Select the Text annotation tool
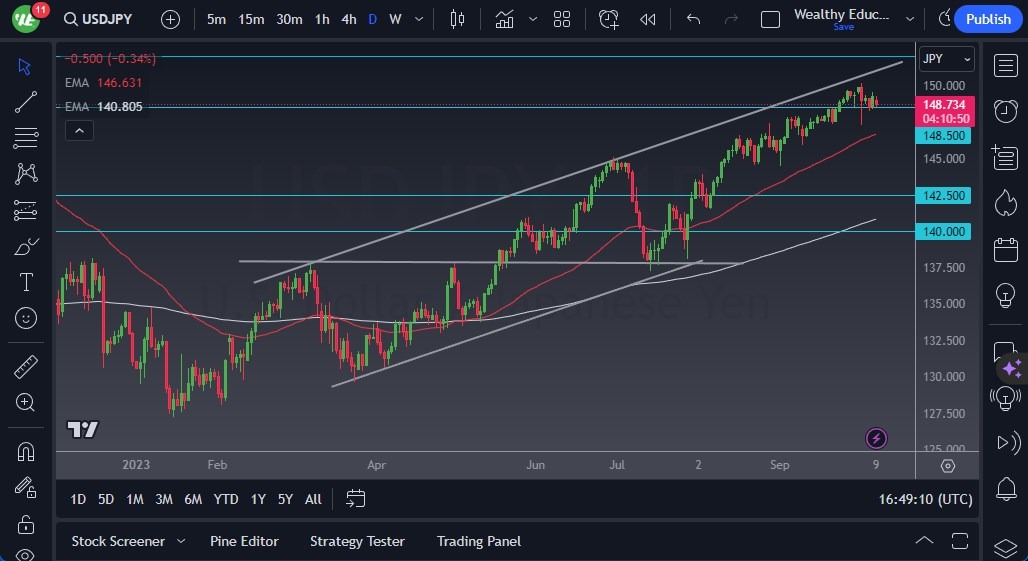 click(x=26, y=282)
